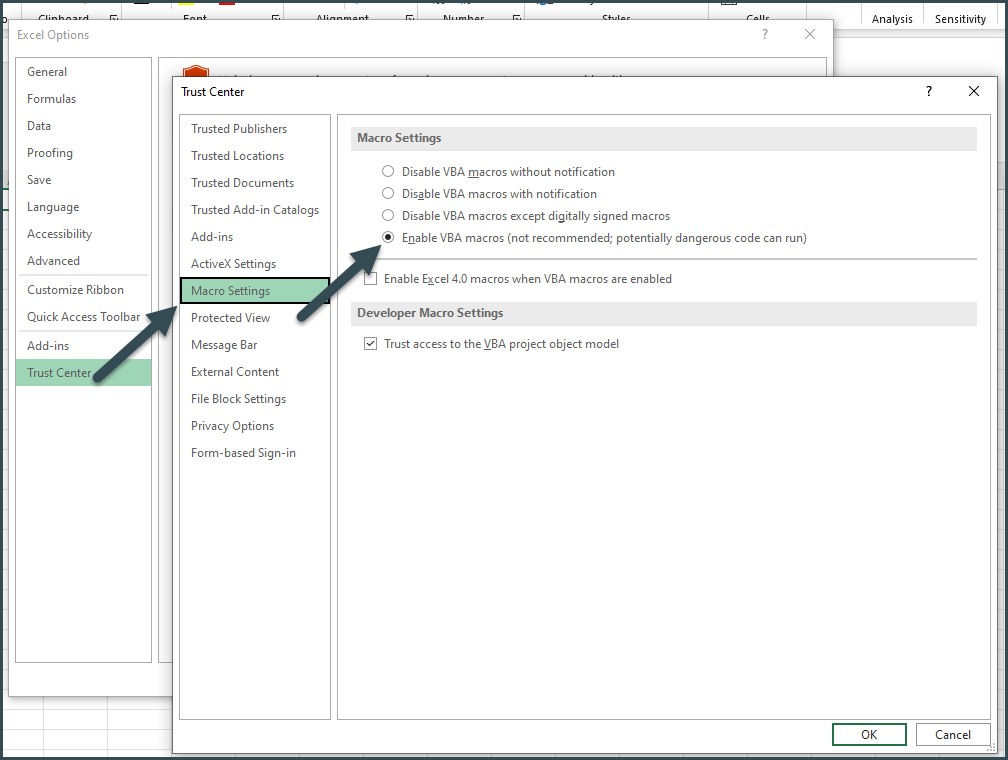Viewport: 1008px width, 760px height.
Task: Select the General options category
Action: (x=46, y=71)
